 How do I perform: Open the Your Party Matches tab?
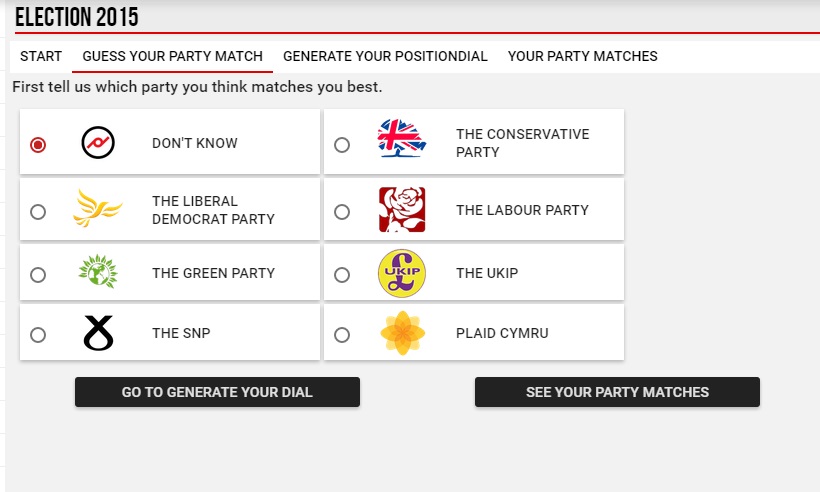(x=583, y=56)
